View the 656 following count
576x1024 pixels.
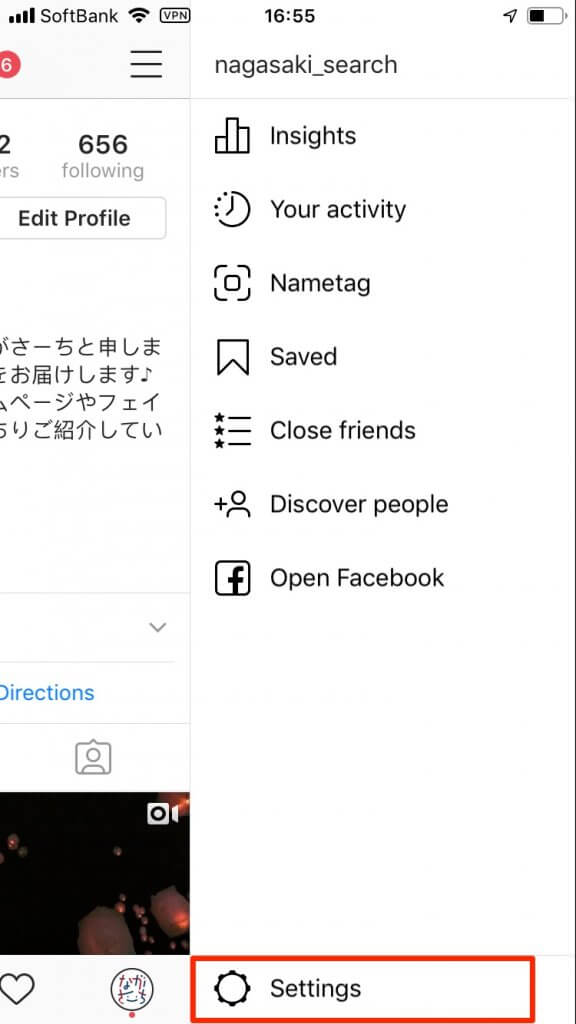[103, 156]
